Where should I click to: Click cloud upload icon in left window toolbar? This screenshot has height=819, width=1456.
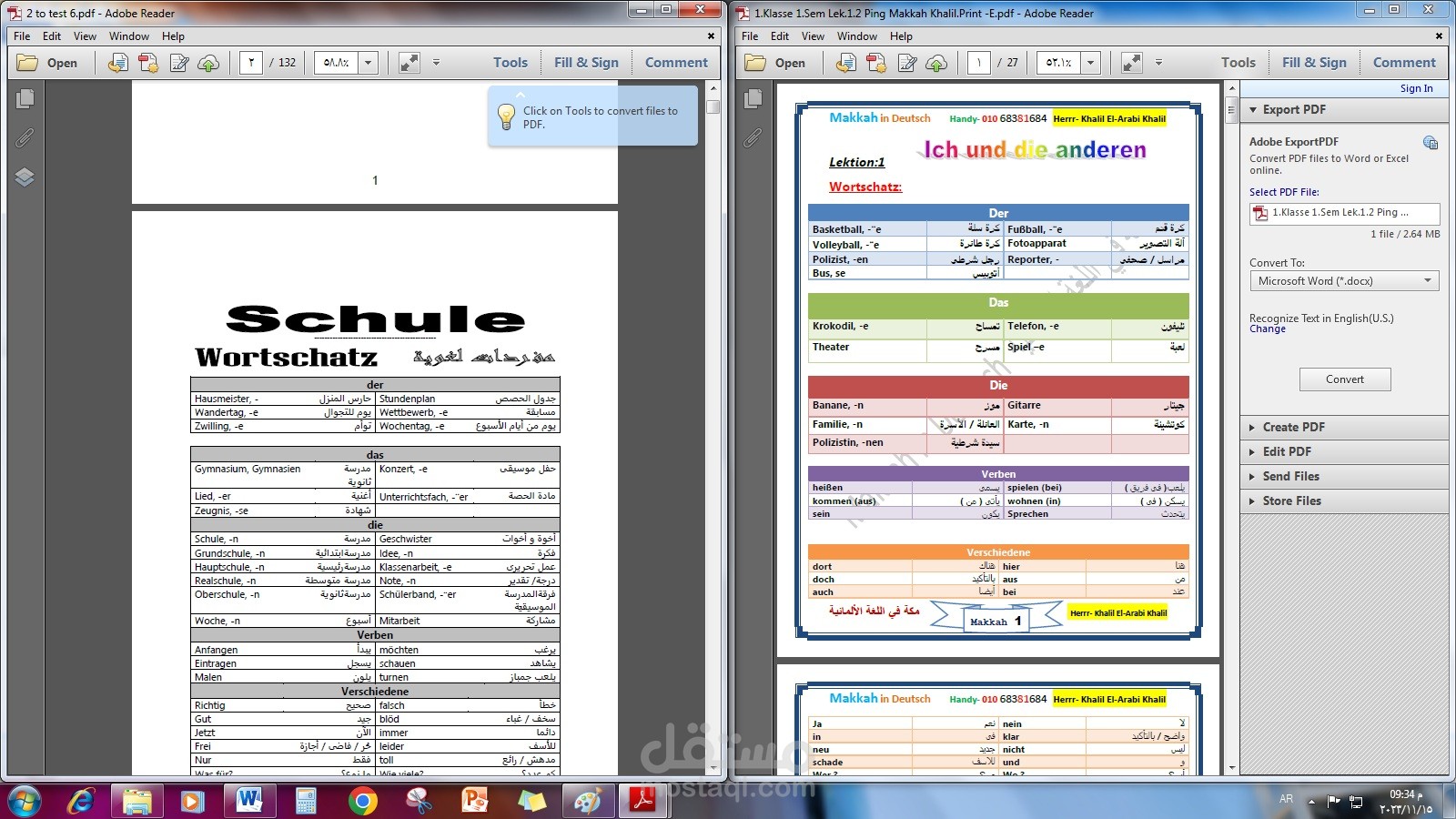point(208,63)
